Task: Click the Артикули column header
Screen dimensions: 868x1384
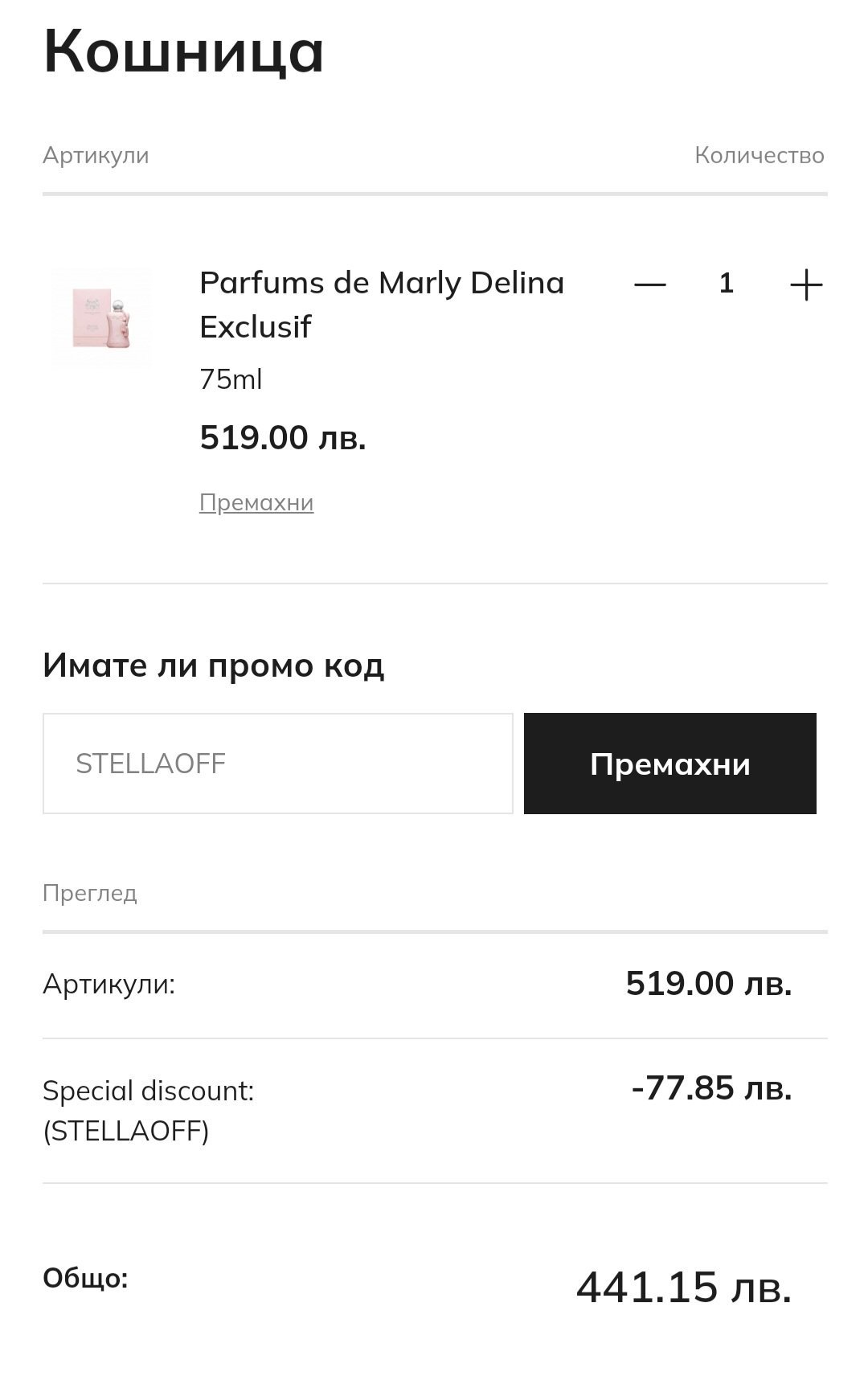Action: 96,155
